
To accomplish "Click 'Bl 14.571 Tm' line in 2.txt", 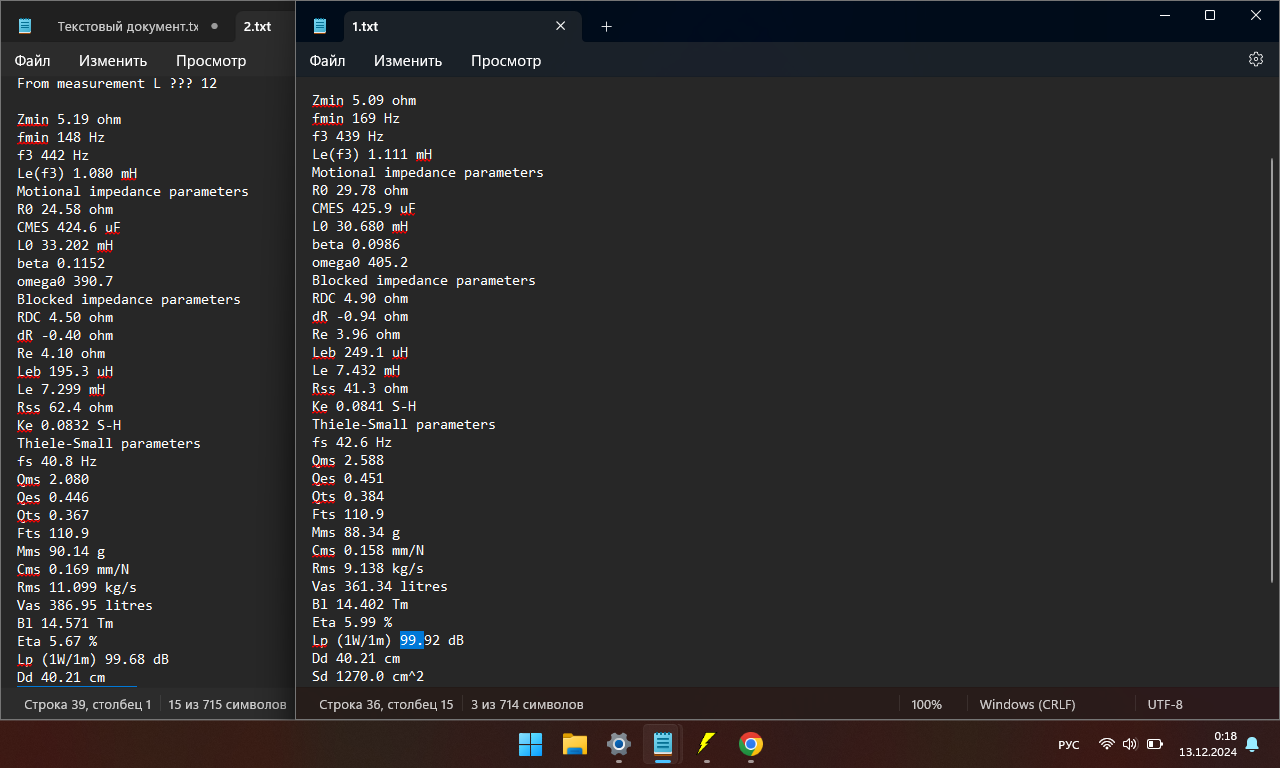I will point(65,623).
